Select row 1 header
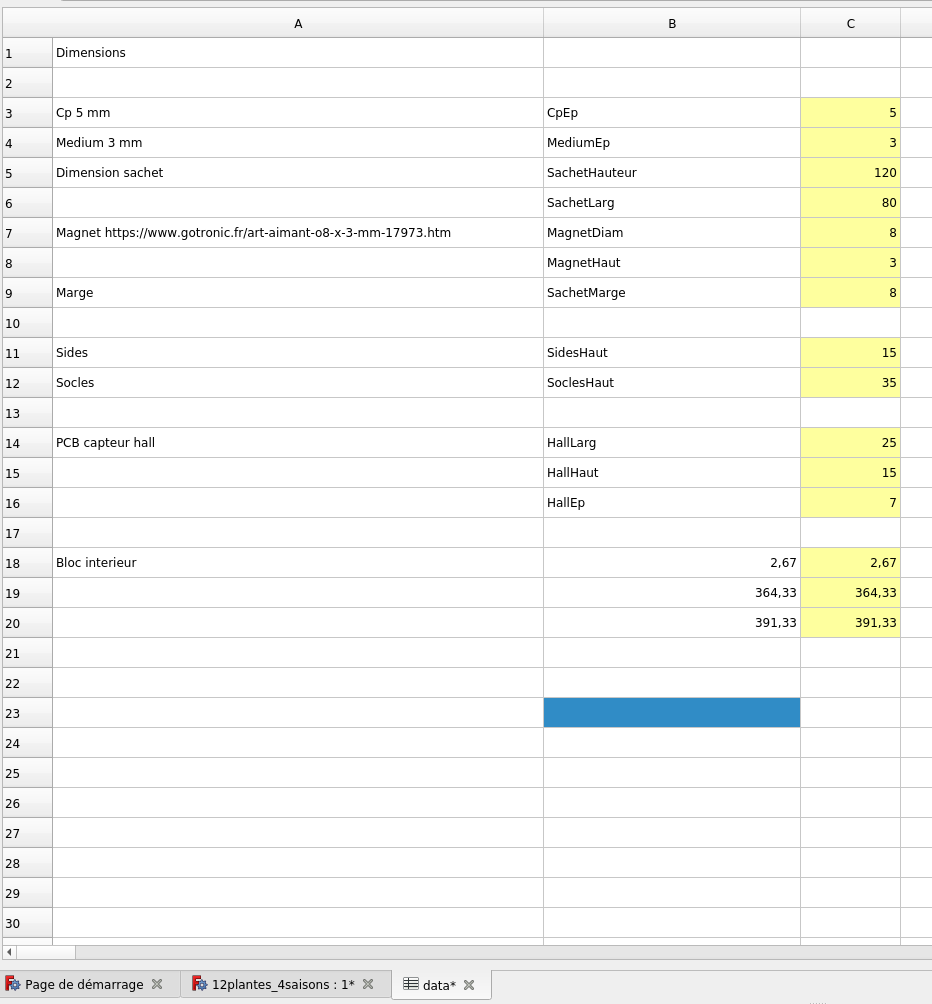 coord(27,53)
